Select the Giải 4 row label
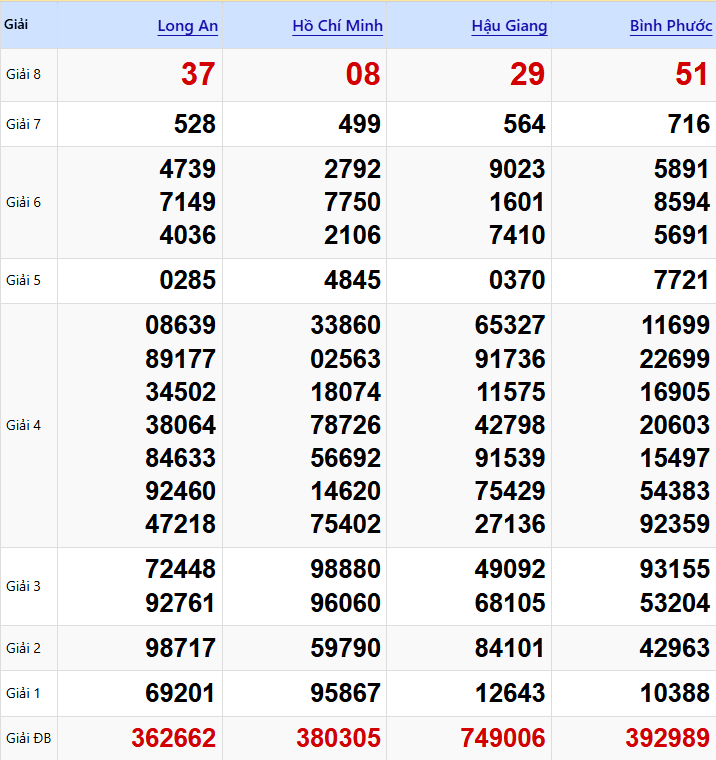 point(23,425)
